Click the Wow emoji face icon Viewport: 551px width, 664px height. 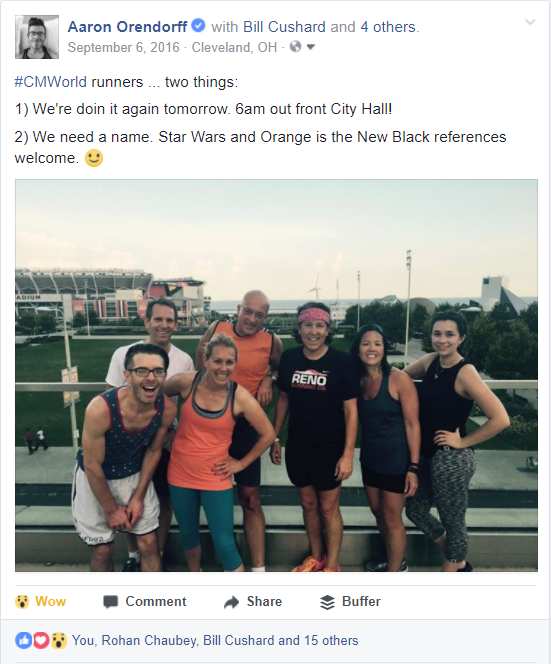click(22, 601)
